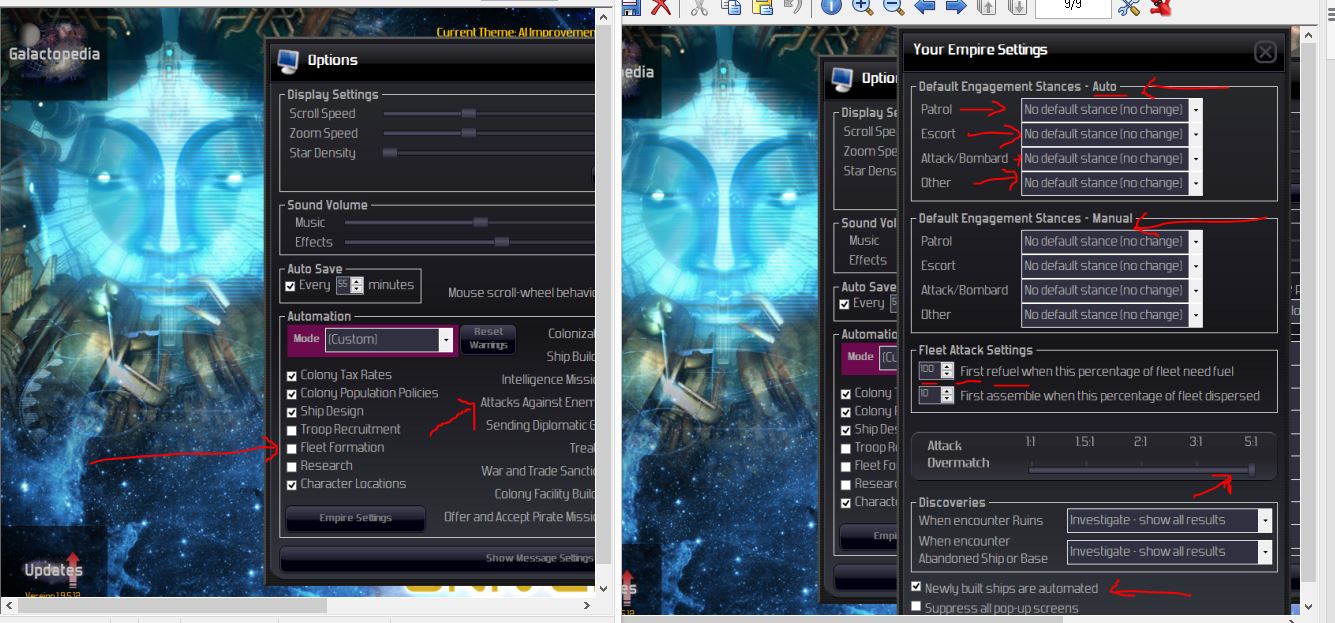Screen dimensions: 1335x623
Task: Click the Attack Overmatch slider handle
Action: pyautogui.click(x=1251, y=469)
